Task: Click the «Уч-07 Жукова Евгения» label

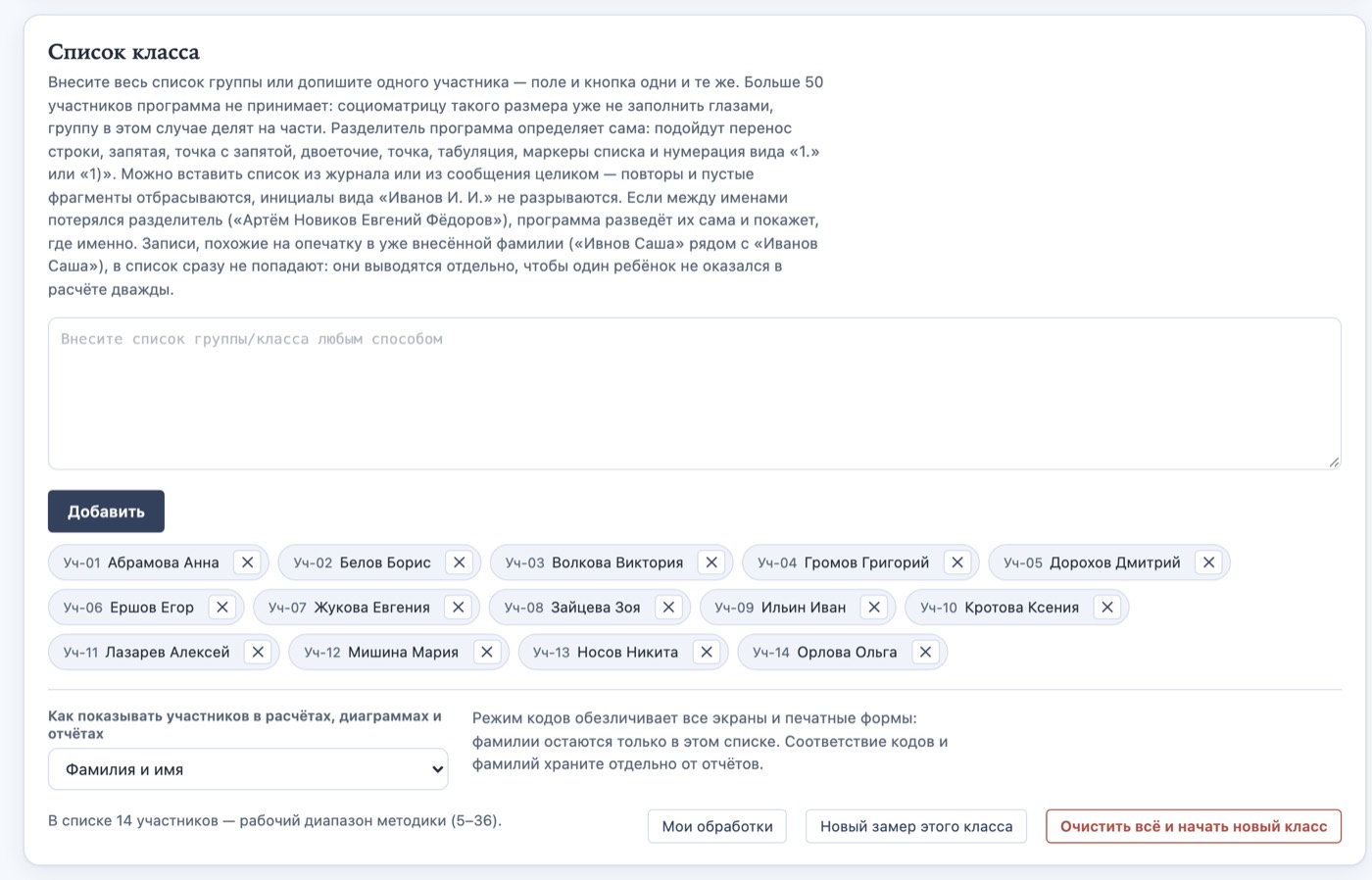Action: pos(349,608)
